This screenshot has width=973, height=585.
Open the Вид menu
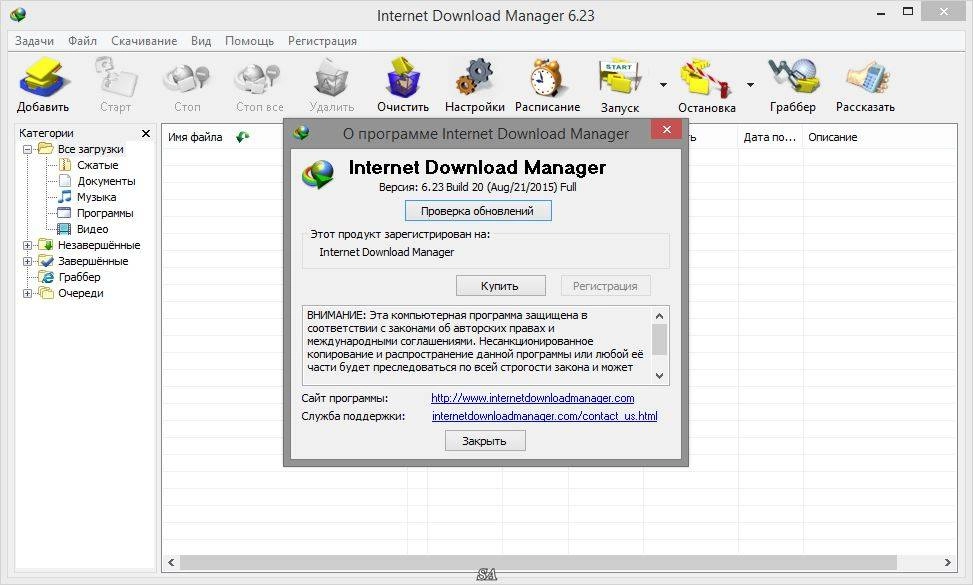click(201, 41)
